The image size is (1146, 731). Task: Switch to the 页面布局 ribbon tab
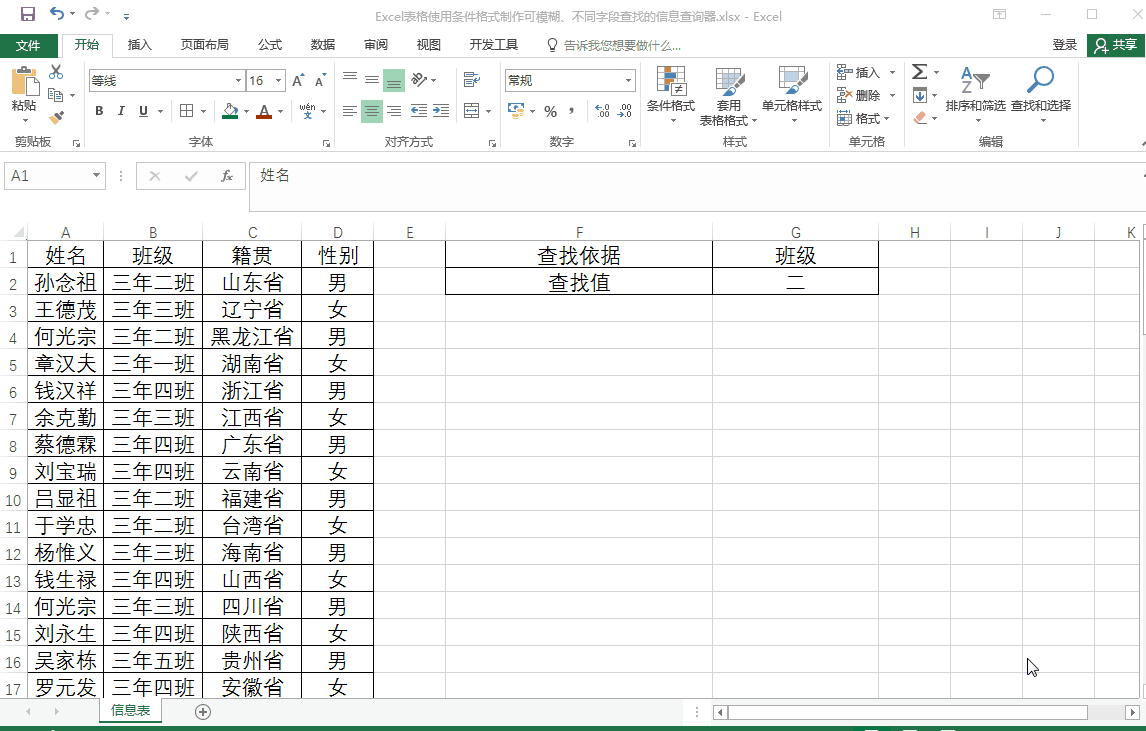pyautogui.click(x=205, y=45)
